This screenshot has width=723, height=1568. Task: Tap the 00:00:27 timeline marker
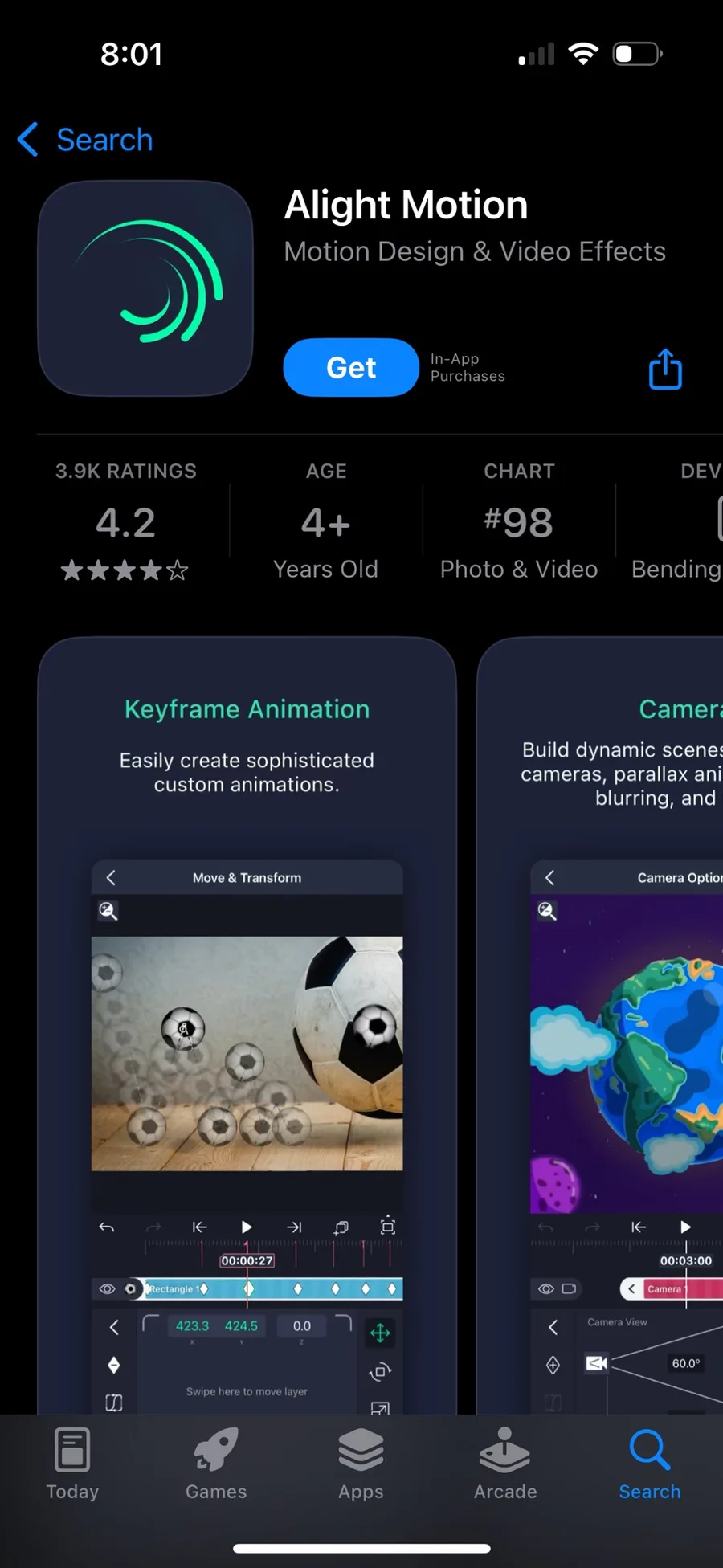coord(247,1260)
